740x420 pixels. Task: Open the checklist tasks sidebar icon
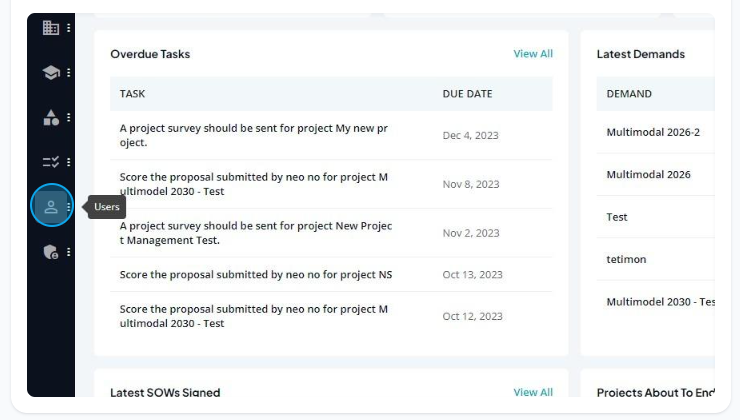click(50, 162)
